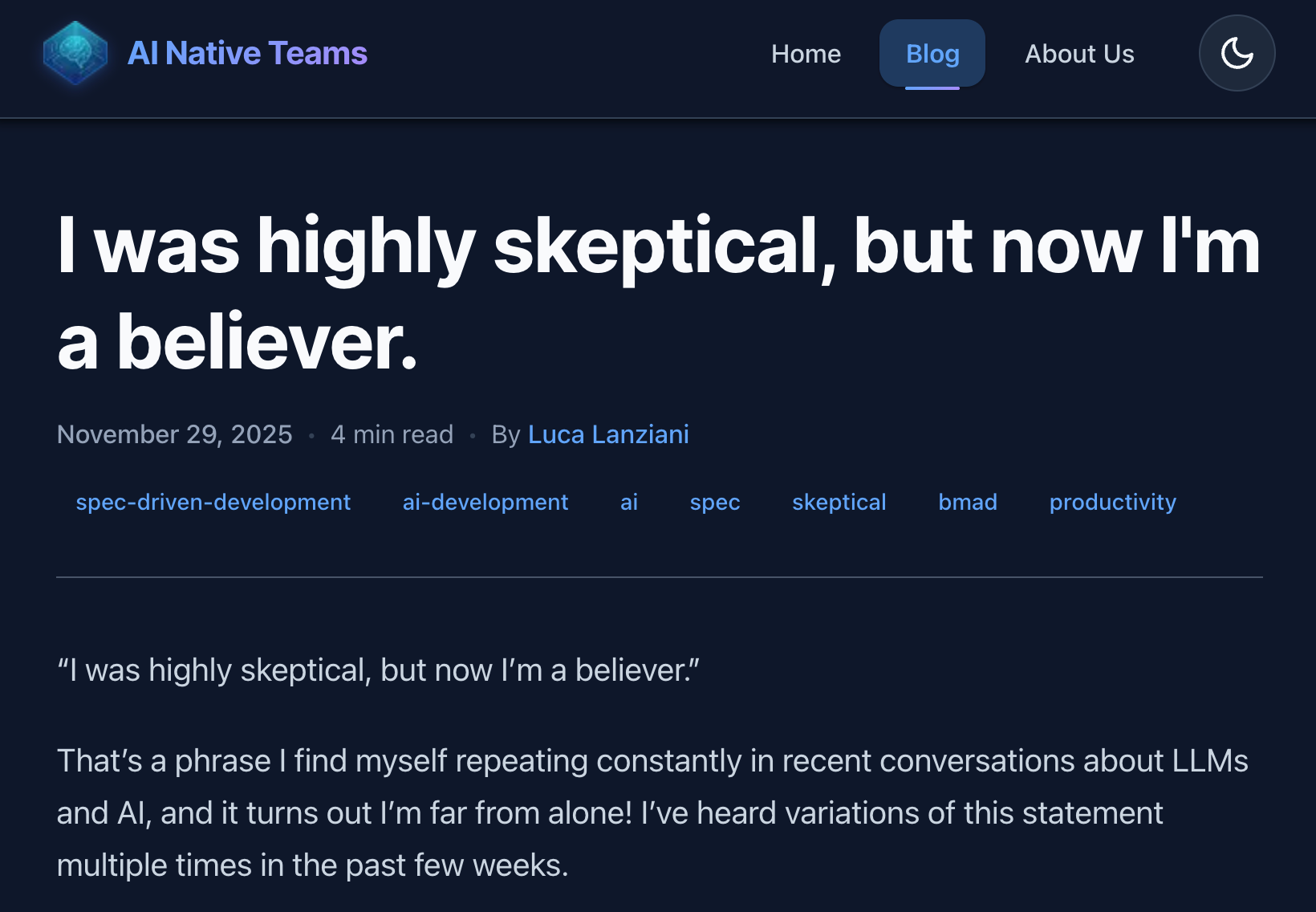Click the opening quoted sentence in the article
The height and width of the screenshot is (912, 1316).
(x=378, y=670)
